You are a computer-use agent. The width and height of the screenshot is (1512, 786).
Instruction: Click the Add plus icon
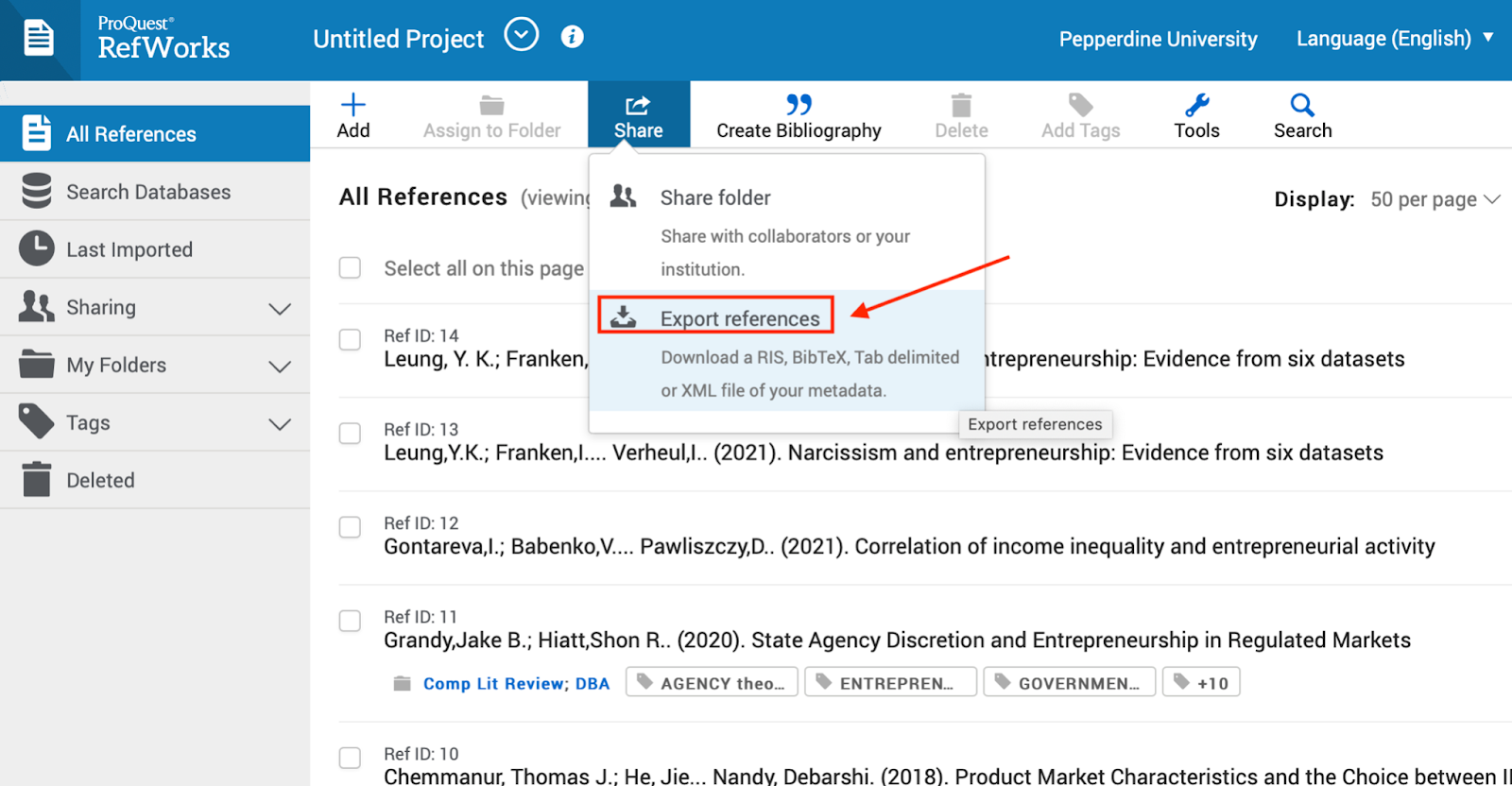[353, 104]
